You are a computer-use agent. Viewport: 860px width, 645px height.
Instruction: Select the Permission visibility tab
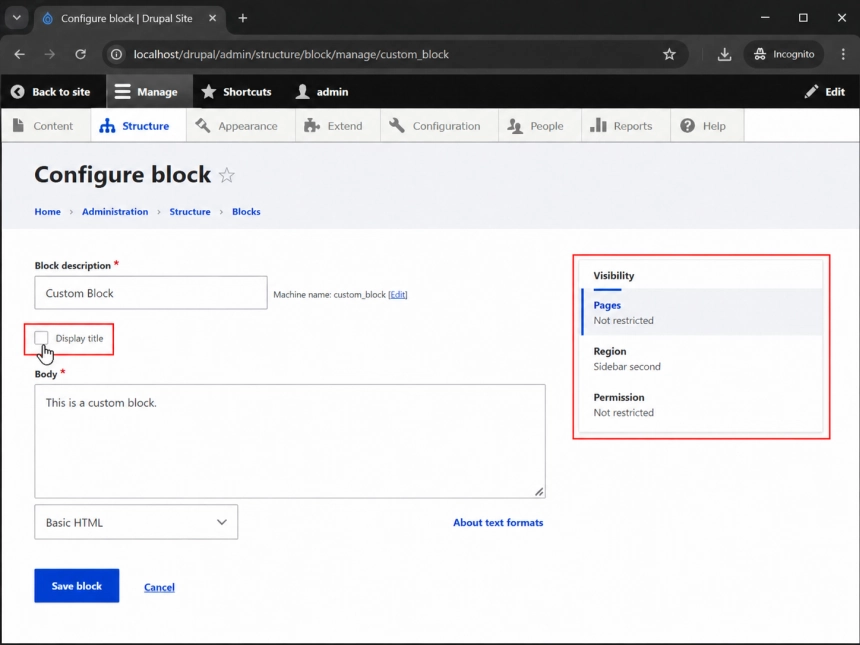702,405
